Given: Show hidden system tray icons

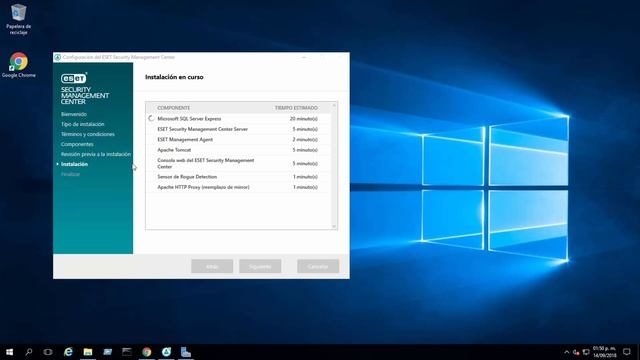Looking at the screenshot, I should (567, 352).
